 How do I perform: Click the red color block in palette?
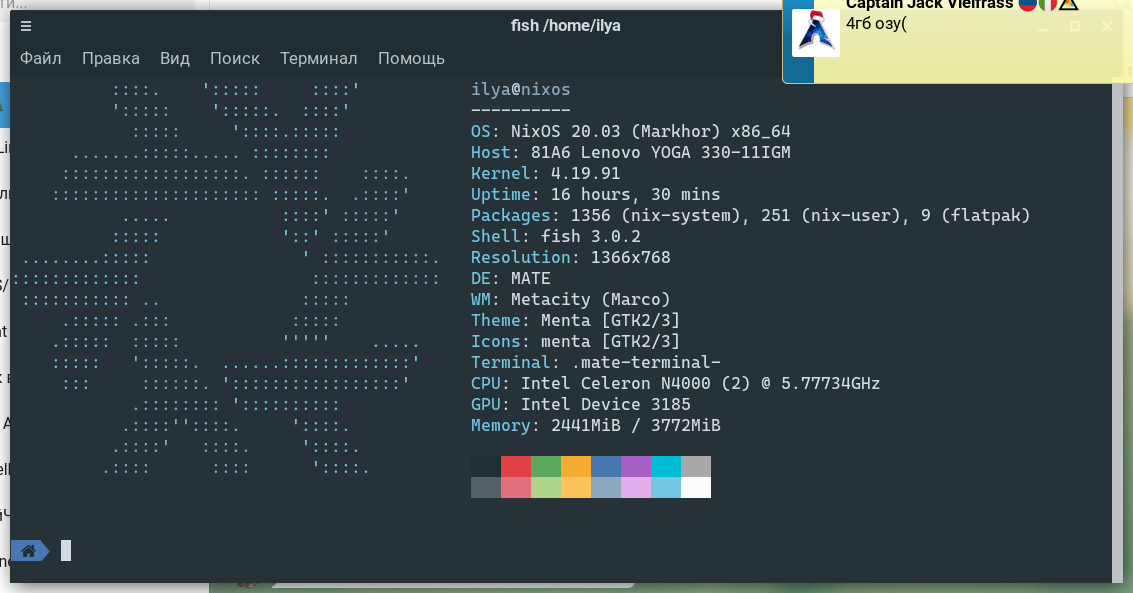tap(516, 467)
